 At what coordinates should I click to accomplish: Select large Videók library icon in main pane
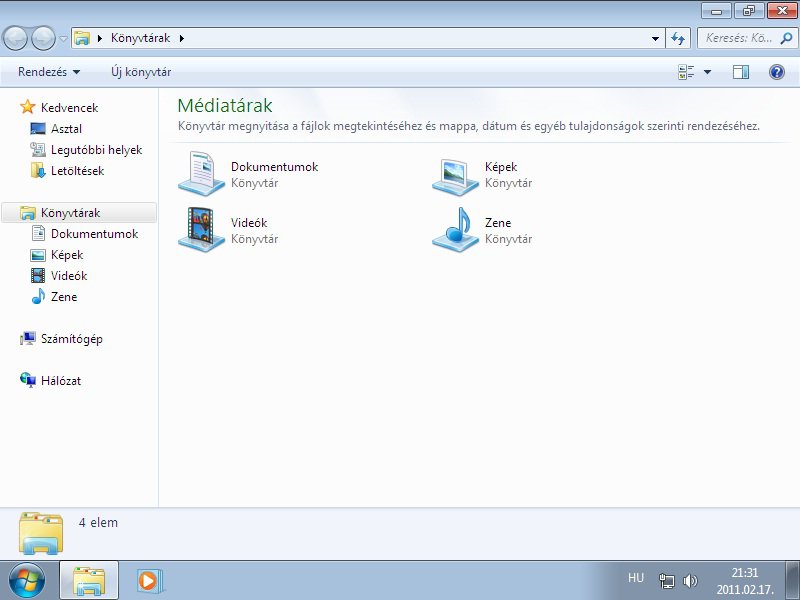201,230
